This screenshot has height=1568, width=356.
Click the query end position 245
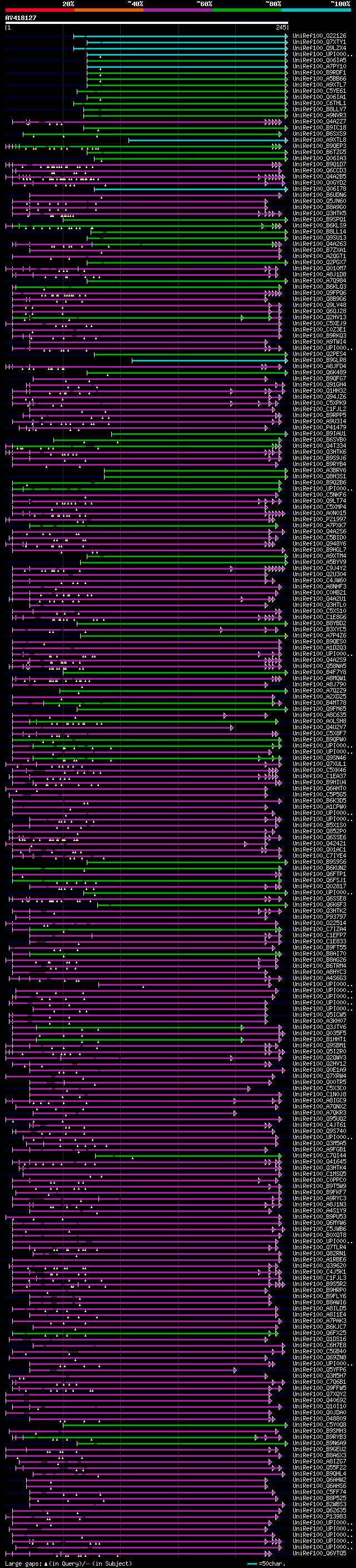click(x=280, y=27)
